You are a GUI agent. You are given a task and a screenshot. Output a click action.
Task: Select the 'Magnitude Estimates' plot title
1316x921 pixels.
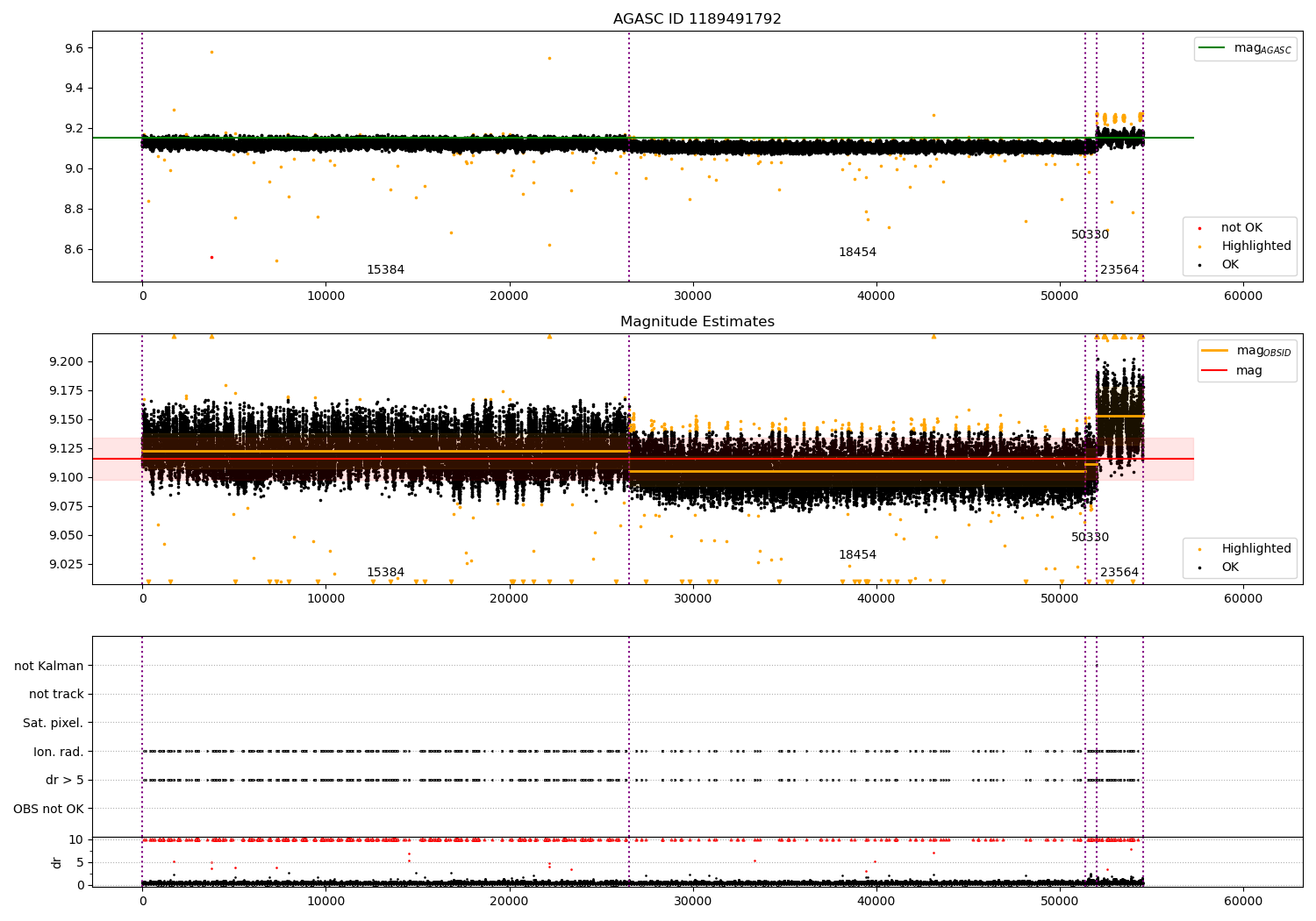coord(697,322)
